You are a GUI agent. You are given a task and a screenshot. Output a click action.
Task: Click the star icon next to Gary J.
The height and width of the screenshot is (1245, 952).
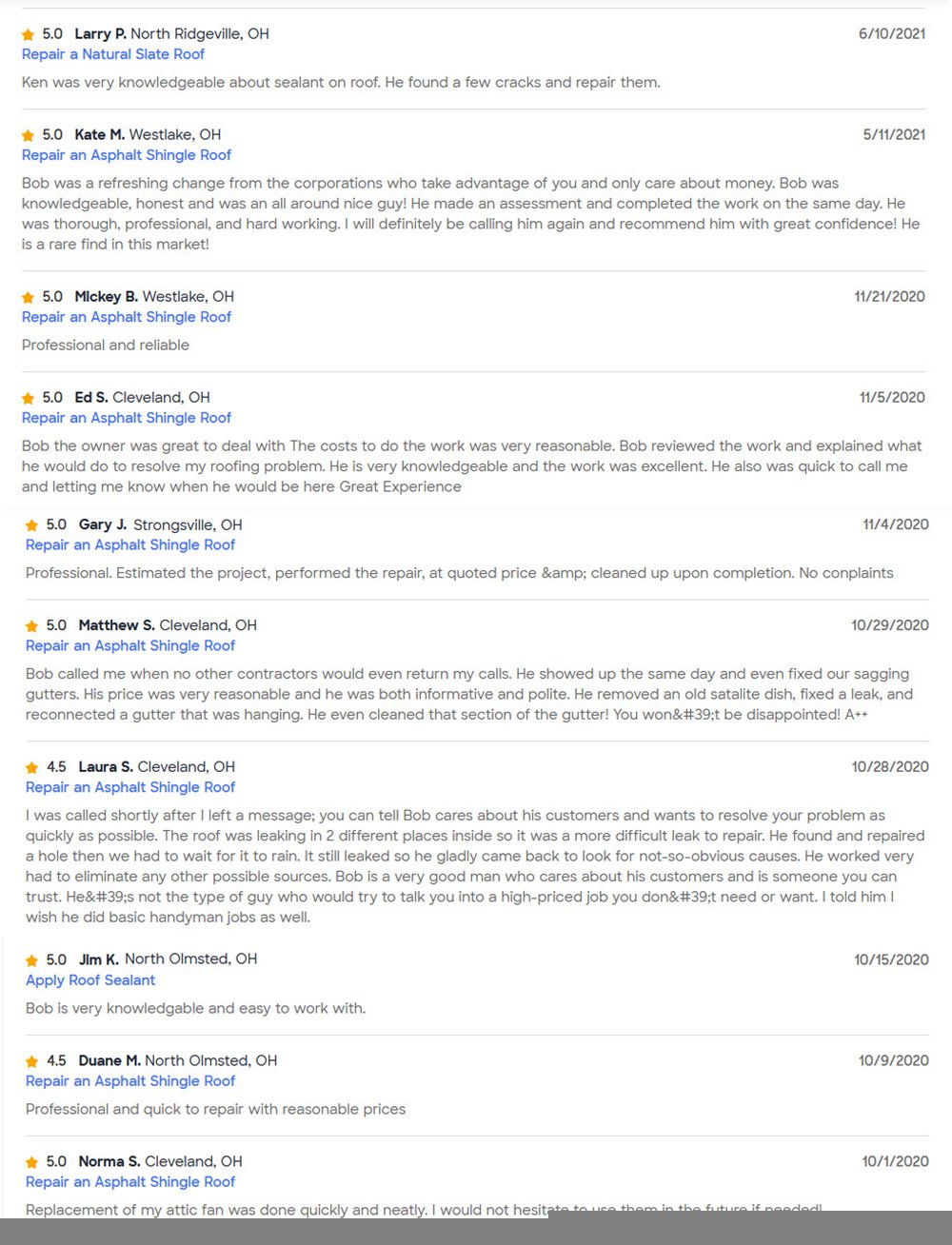[32, 525]
